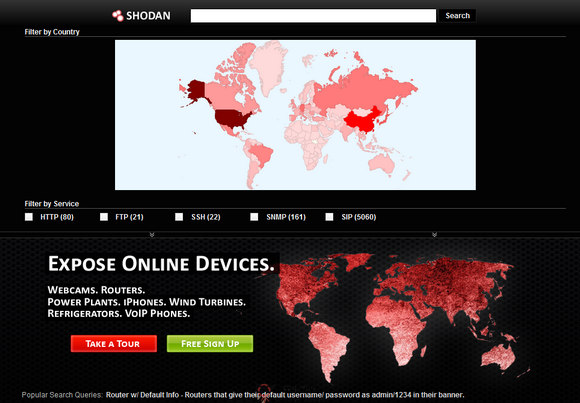
Task: Select United States on the filter map
Action: pyautogui.click(x=232, y=118)
